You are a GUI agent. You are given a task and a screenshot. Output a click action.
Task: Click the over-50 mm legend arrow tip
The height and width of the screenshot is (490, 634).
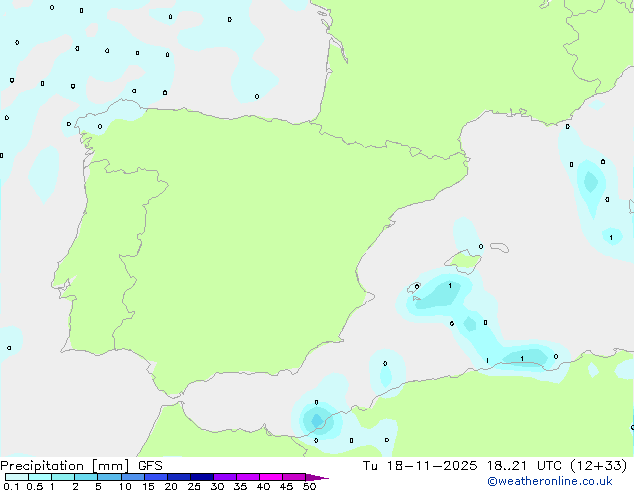click(317, 477)
